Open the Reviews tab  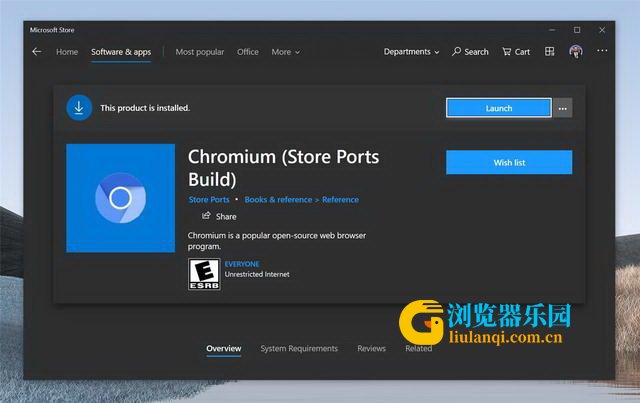(371, 349)
